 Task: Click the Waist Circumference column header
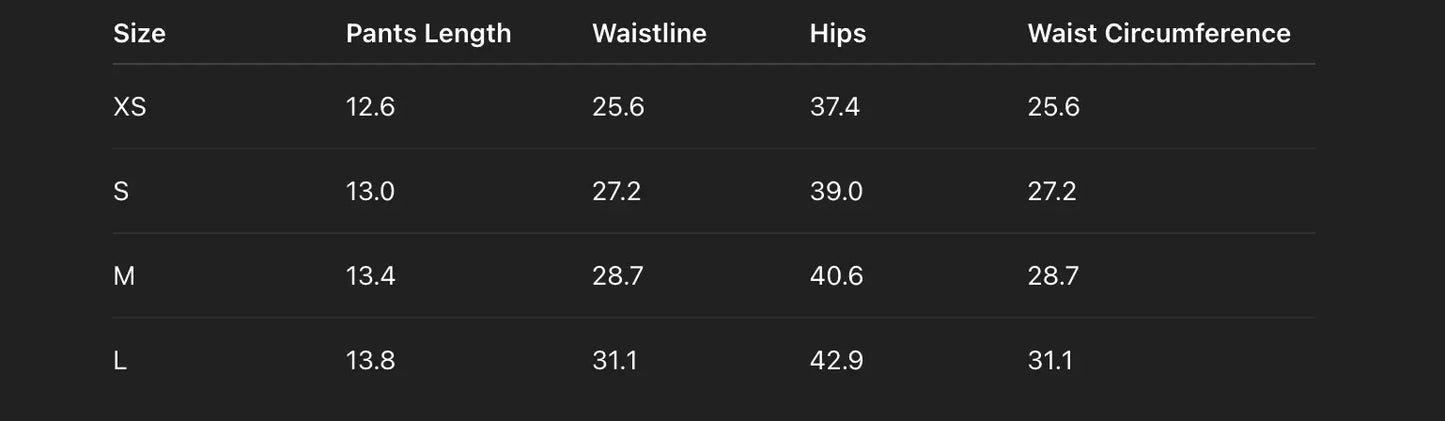[1159, 34]
